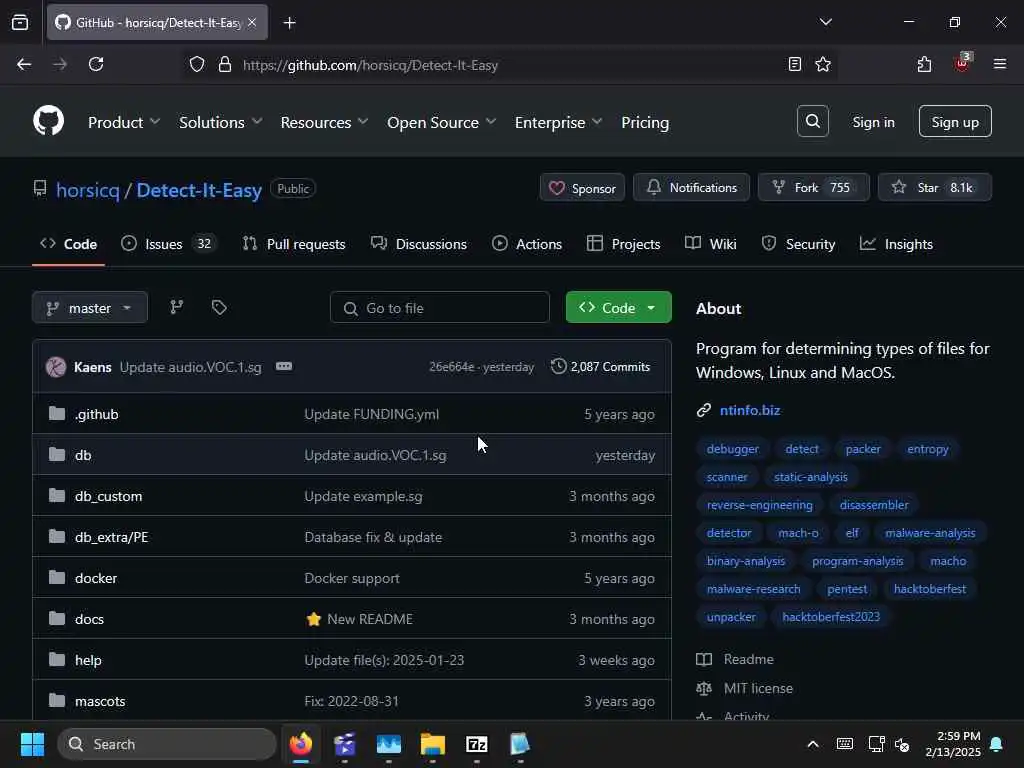1024x768 pixels.
Task: Star the repository
Action: point(935,187)
